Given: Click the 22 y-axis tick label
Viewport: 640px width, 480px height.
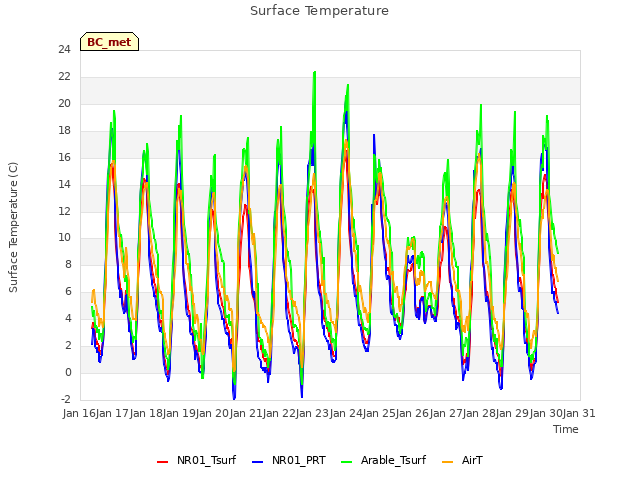Looking at the screenshot, I should [x=64, y=77].
